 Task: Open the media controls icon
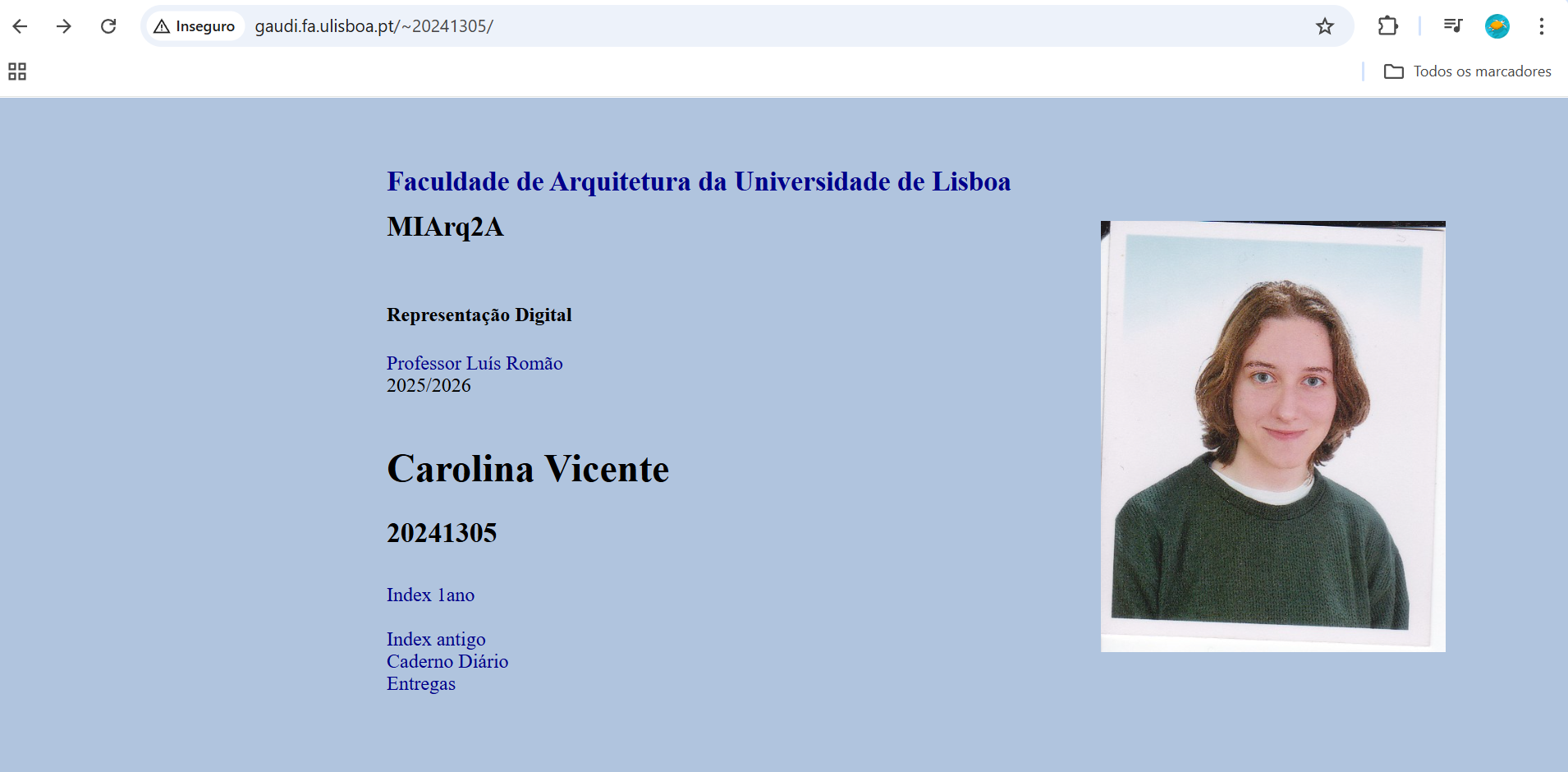click(1452, 26)
